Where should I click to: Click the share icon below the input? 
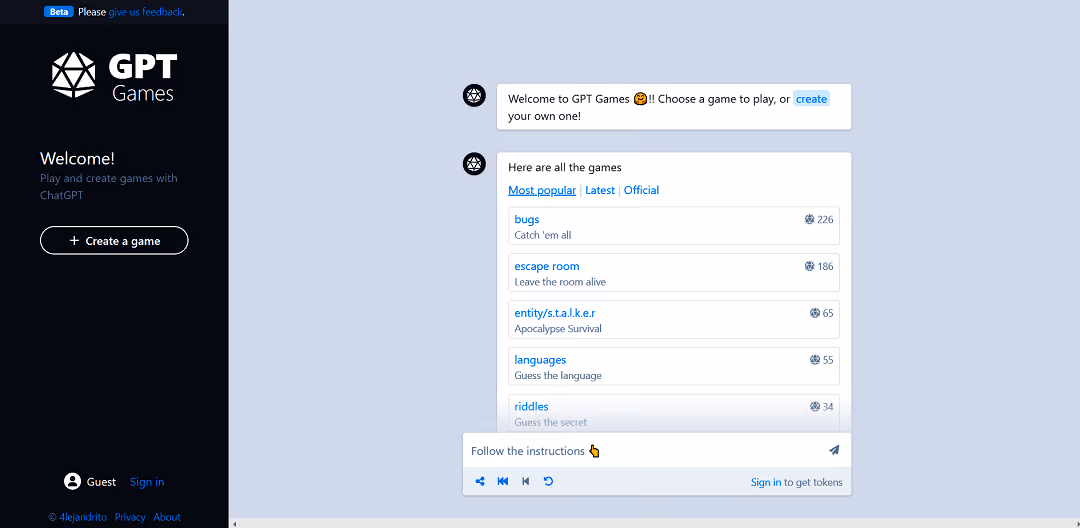pos(480,481)
